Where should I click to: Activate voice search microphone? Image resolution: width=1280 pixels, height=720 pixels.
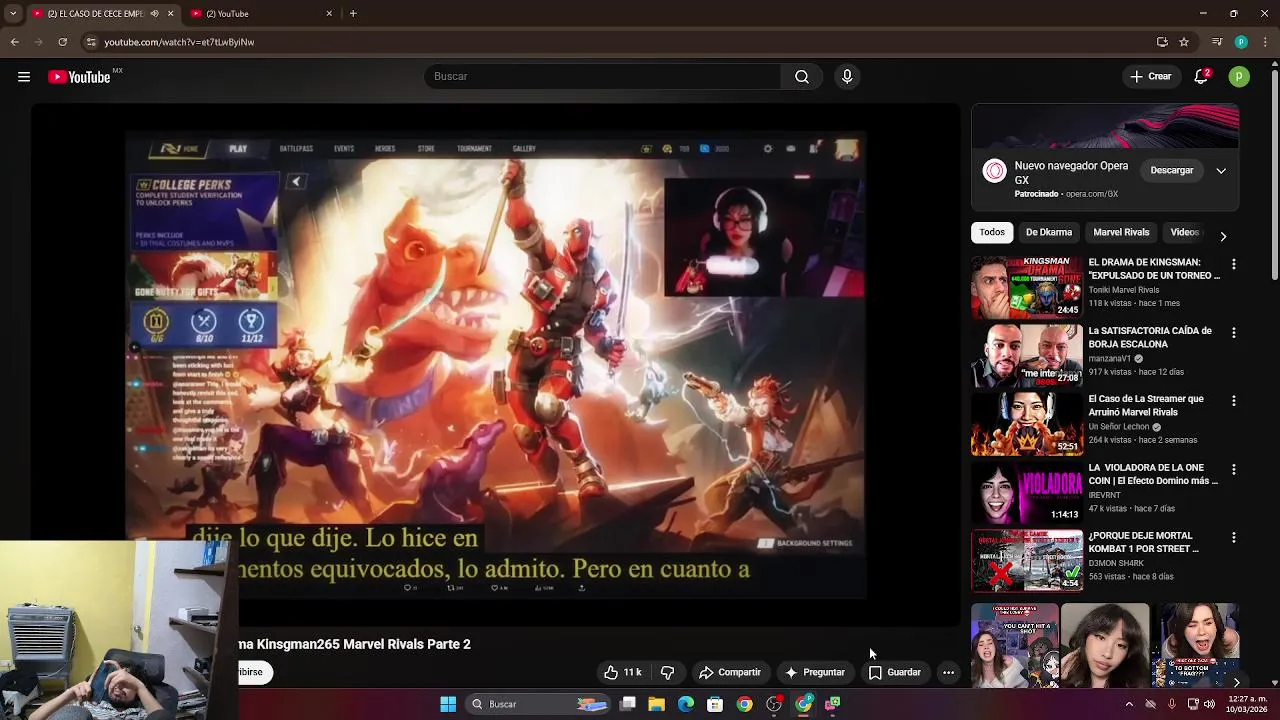[847, 77]
